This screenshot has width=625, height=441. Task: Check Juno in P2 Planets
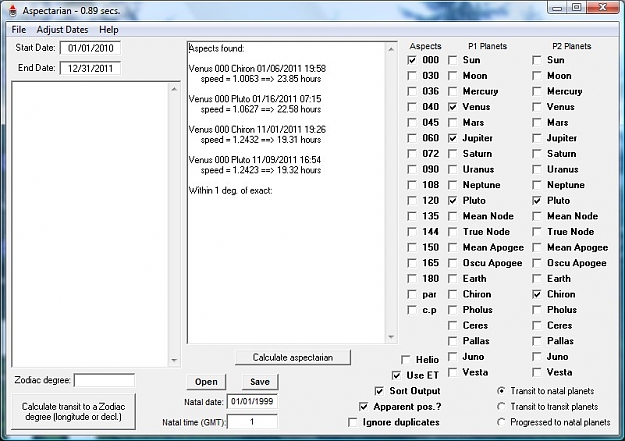click(537, 357)
